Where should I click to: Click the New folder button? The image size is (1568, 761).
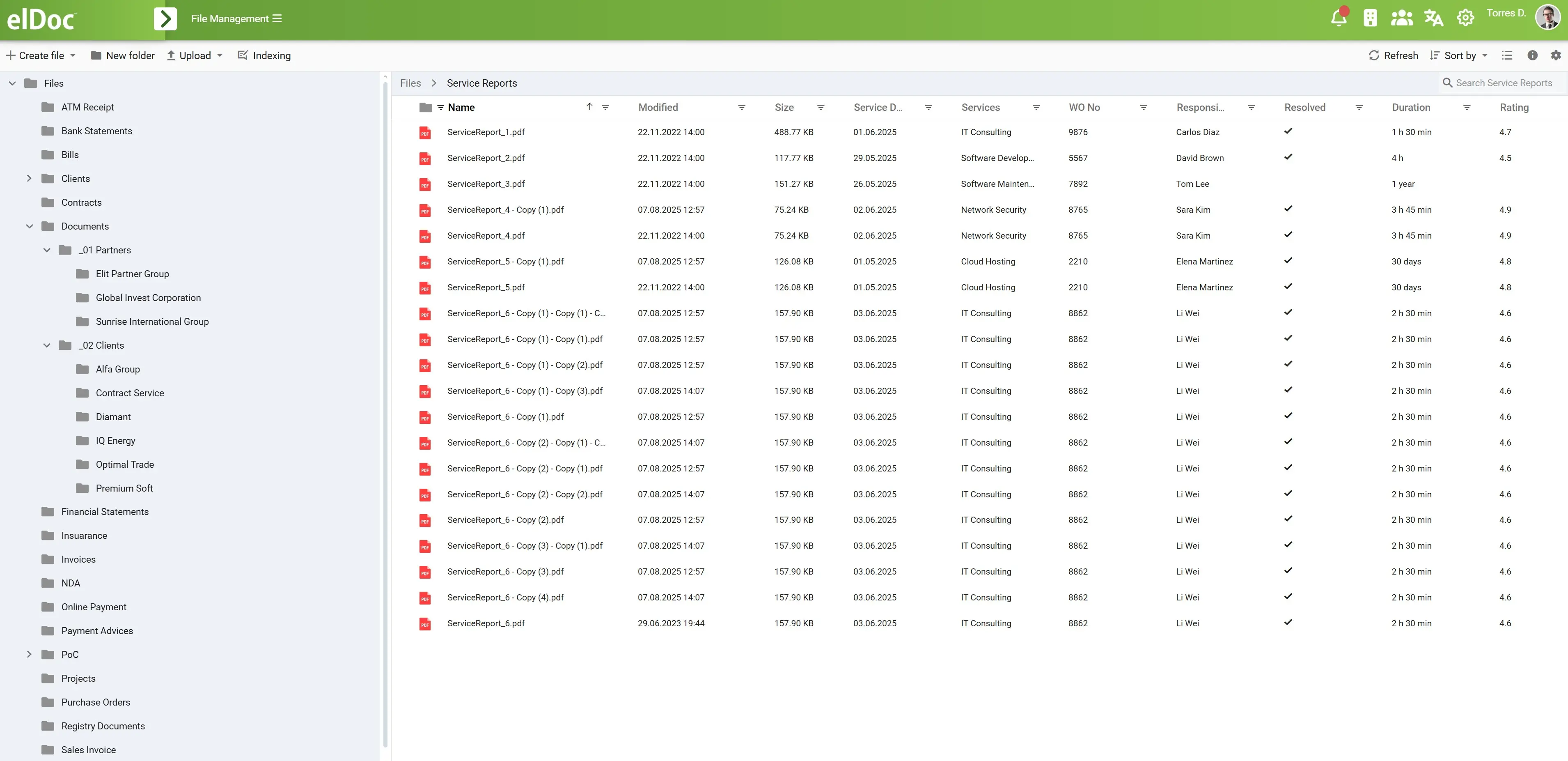(122, 55)
